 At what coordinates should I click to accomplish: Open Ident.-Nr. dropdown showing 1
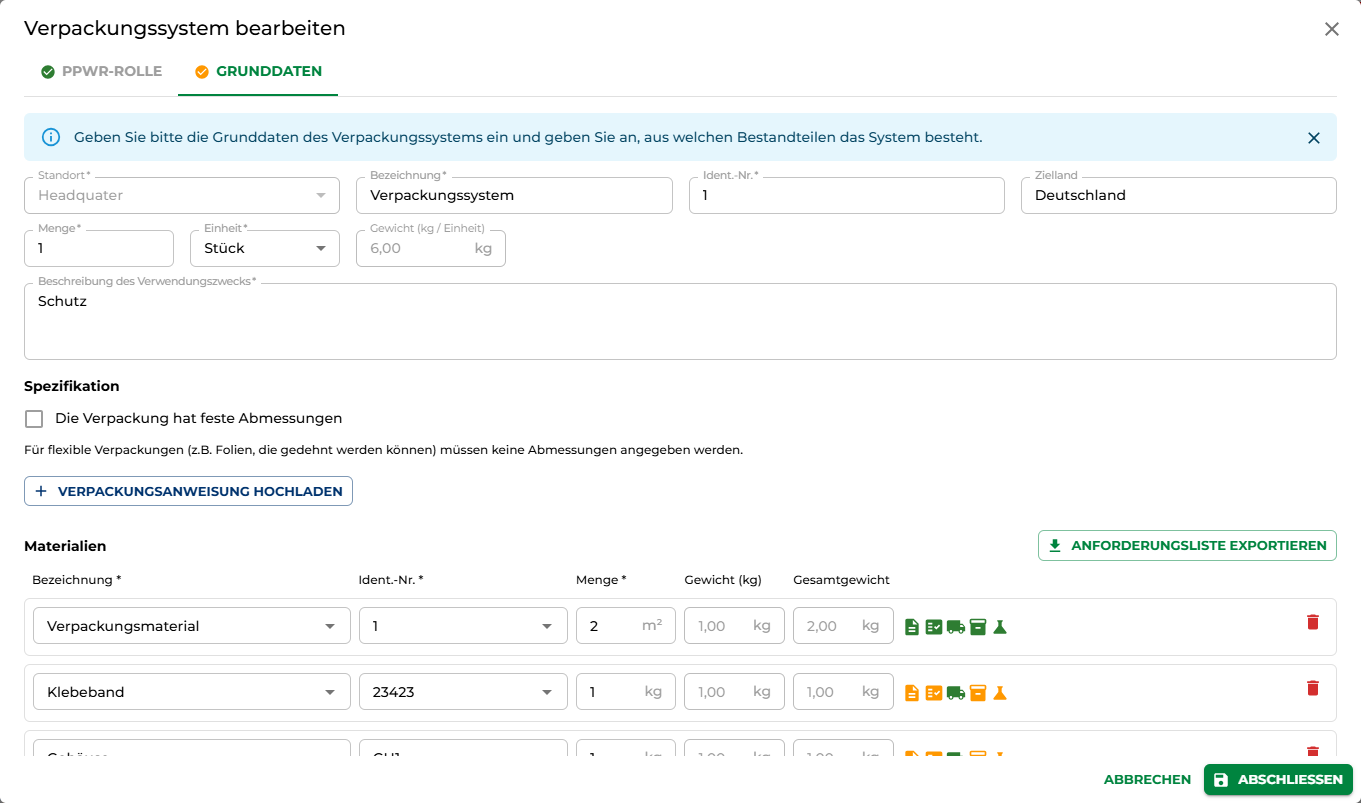[x=463, y=626]
